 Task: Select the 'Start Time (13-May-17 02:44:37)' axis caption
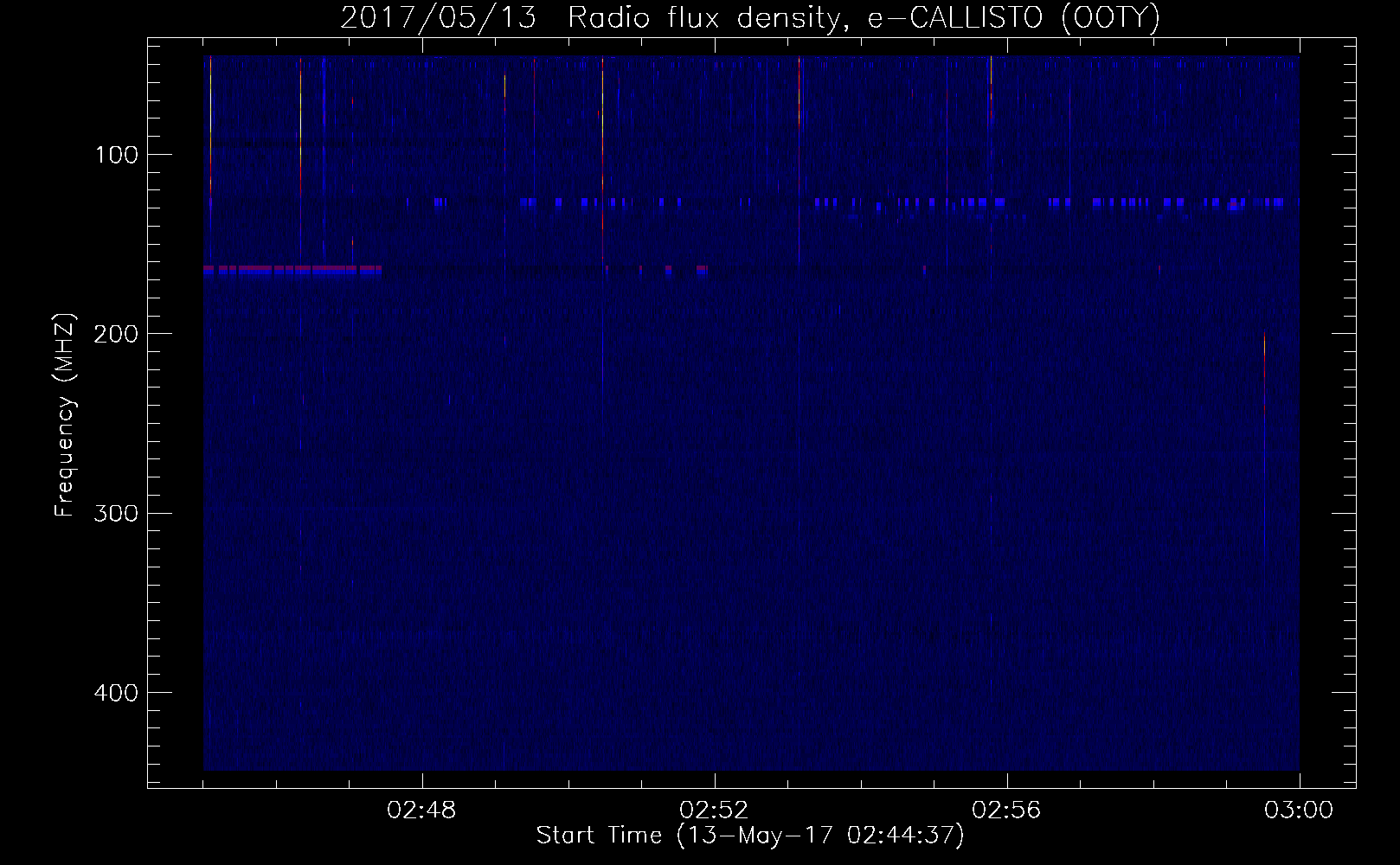[x=750, y=836]
